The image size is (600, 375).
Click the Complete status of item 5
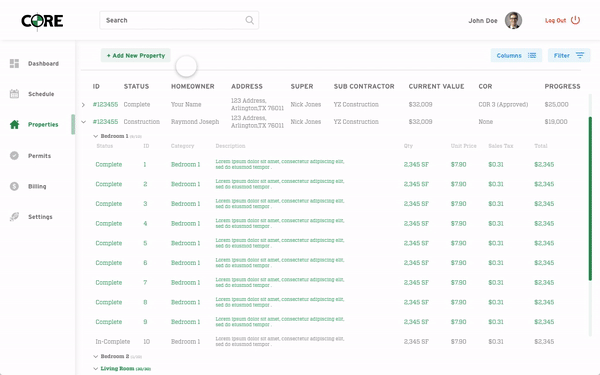click(x=109, y=243)
